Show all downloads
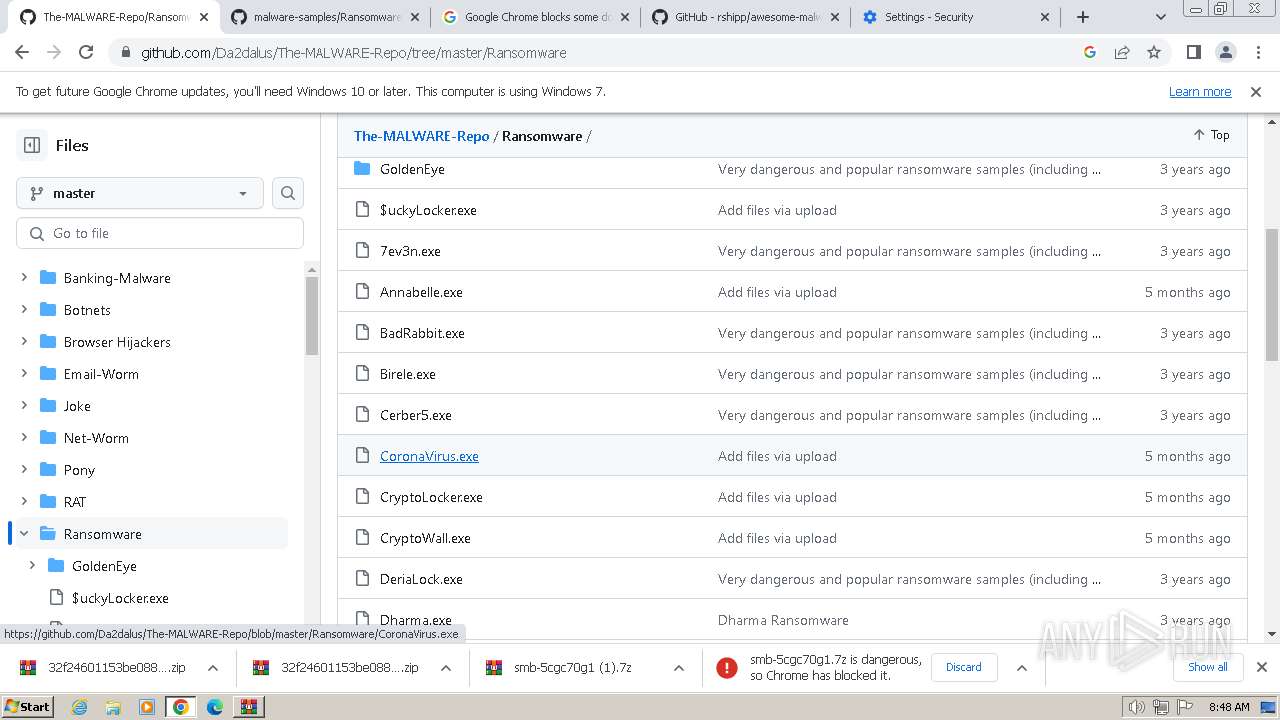This screenshot has height=720, width=1280. [1208, 667]
